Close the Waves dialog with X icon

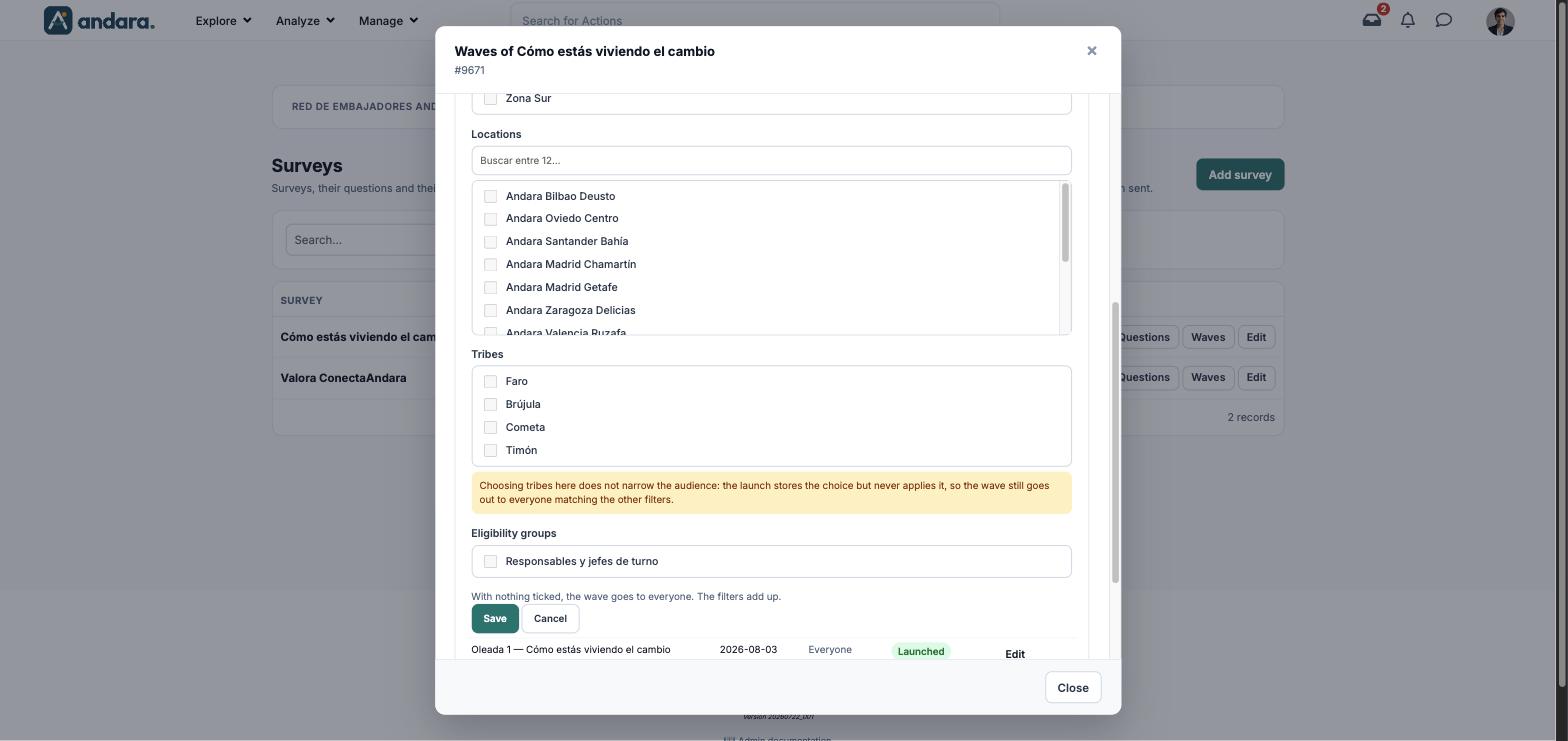[1092, 51]
